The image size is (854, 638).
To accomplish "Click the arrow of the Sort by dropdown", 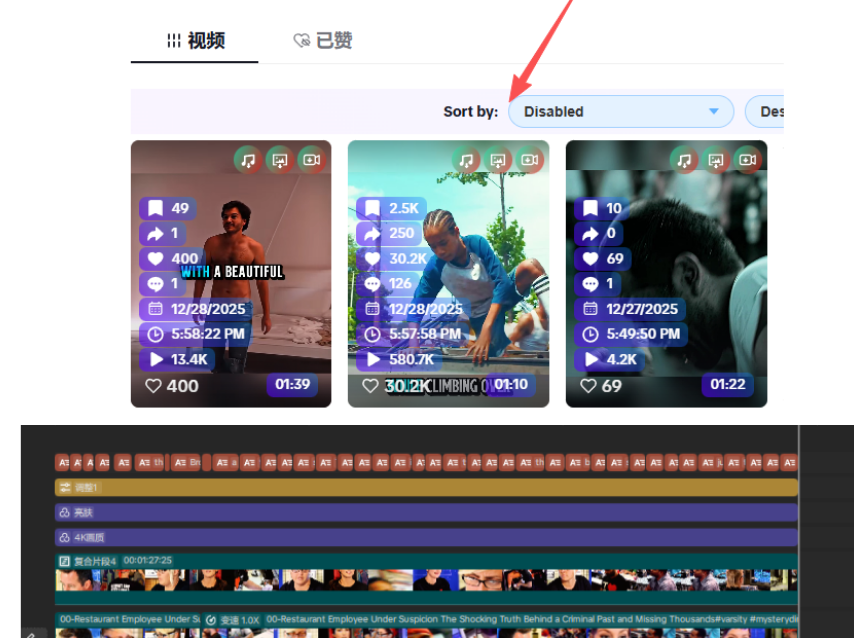I will [x=714, y=112].
